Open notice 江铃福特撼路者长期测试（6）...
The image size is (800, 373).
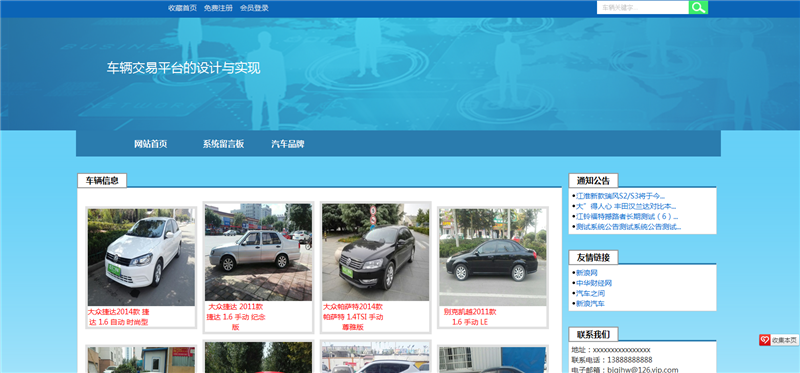point(627,217)
